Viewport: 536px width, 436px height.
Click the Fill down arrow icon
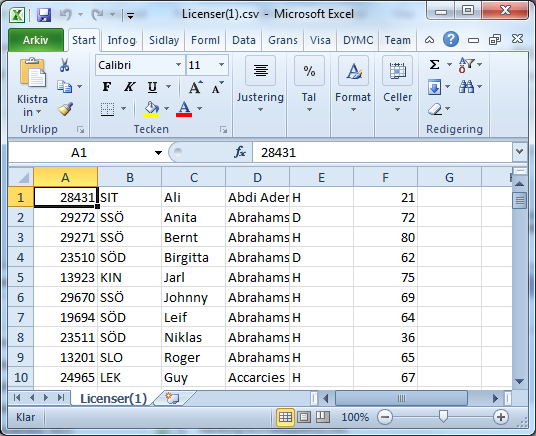click(434, 87)
